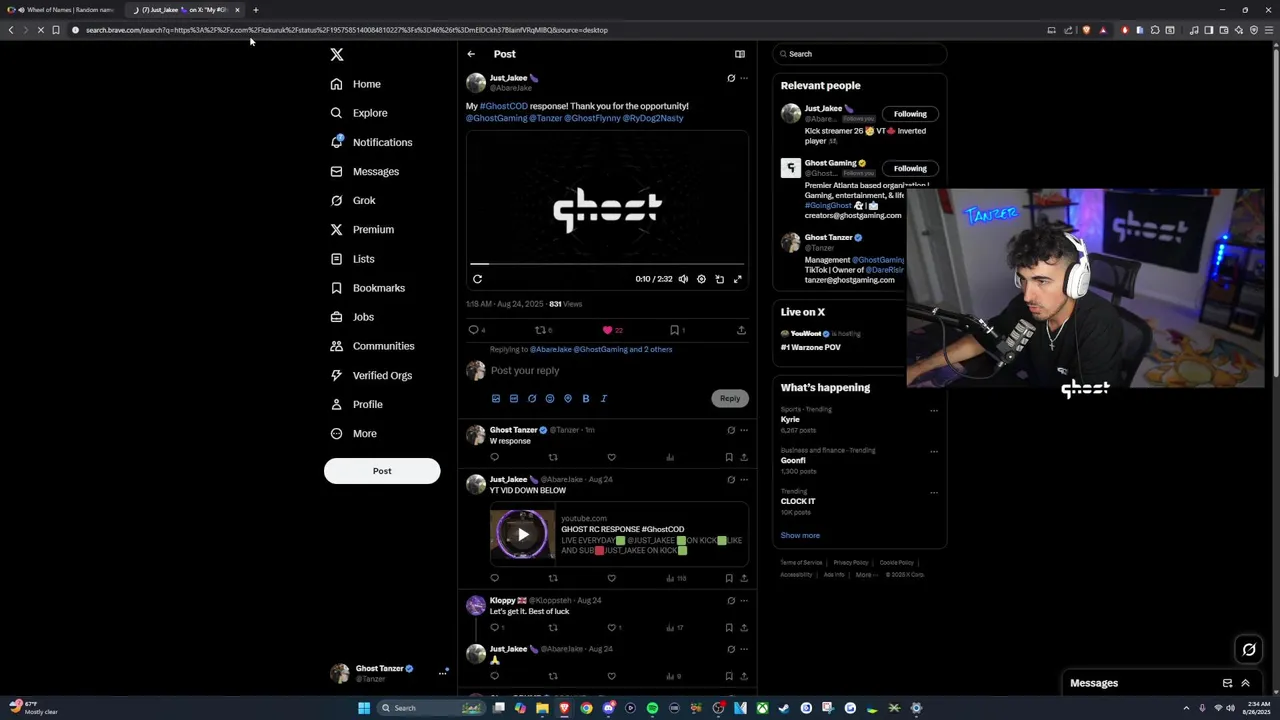
Task: Open the #GhostCOD hashtag link in the main post
Action: 503,106
